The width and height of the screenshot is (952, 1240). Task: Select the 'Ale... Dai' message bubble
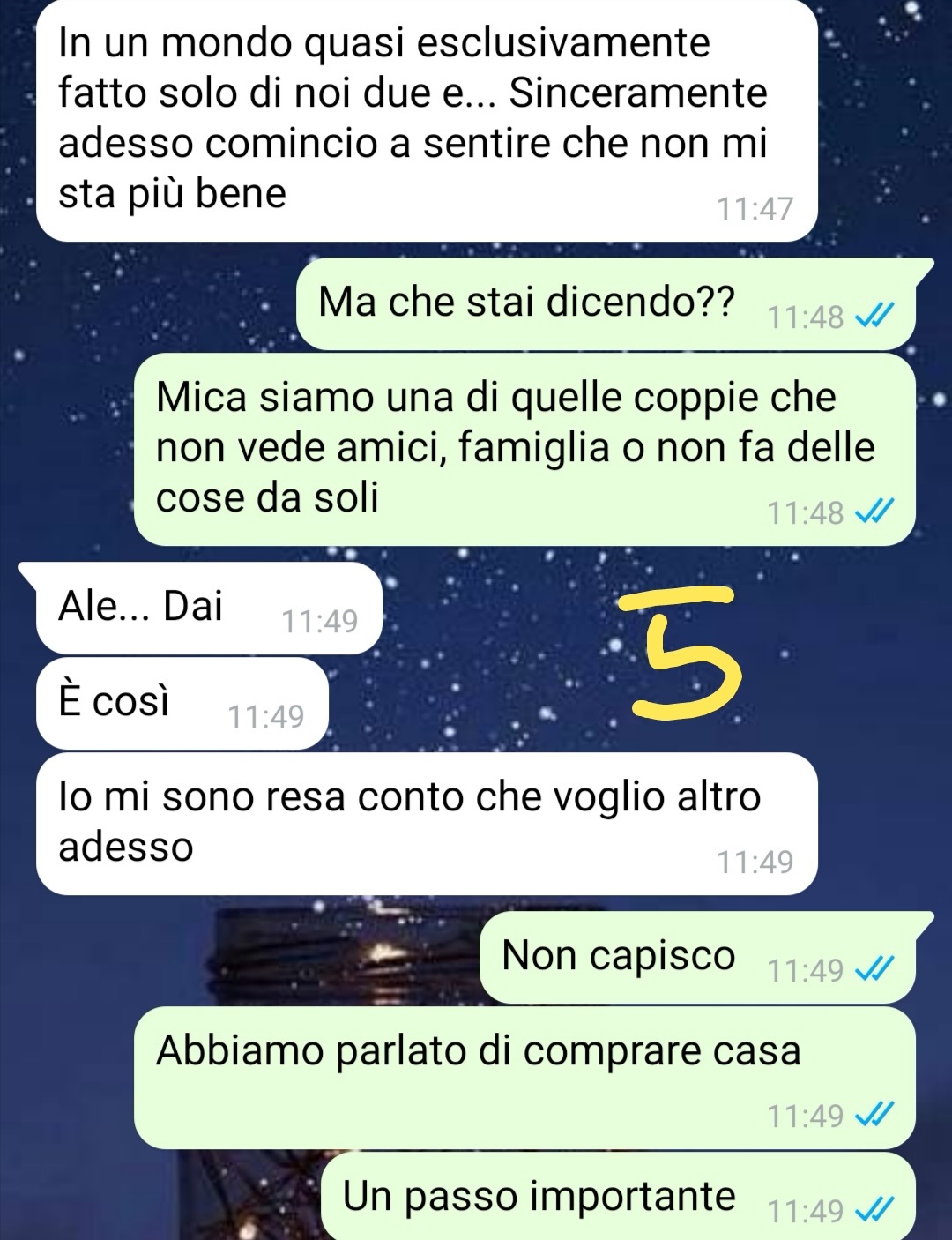(208, 609)
